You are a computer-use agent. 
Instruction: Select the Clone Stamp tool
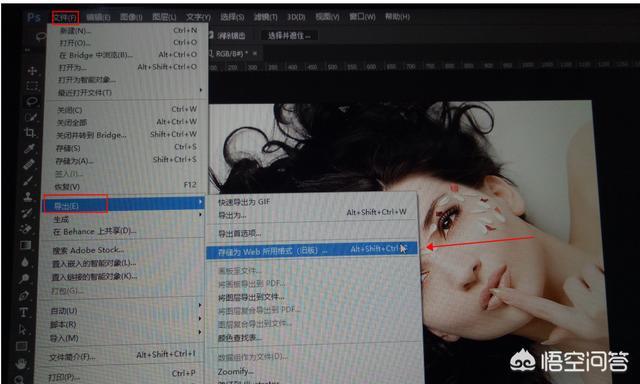click(x=28, y=197)
